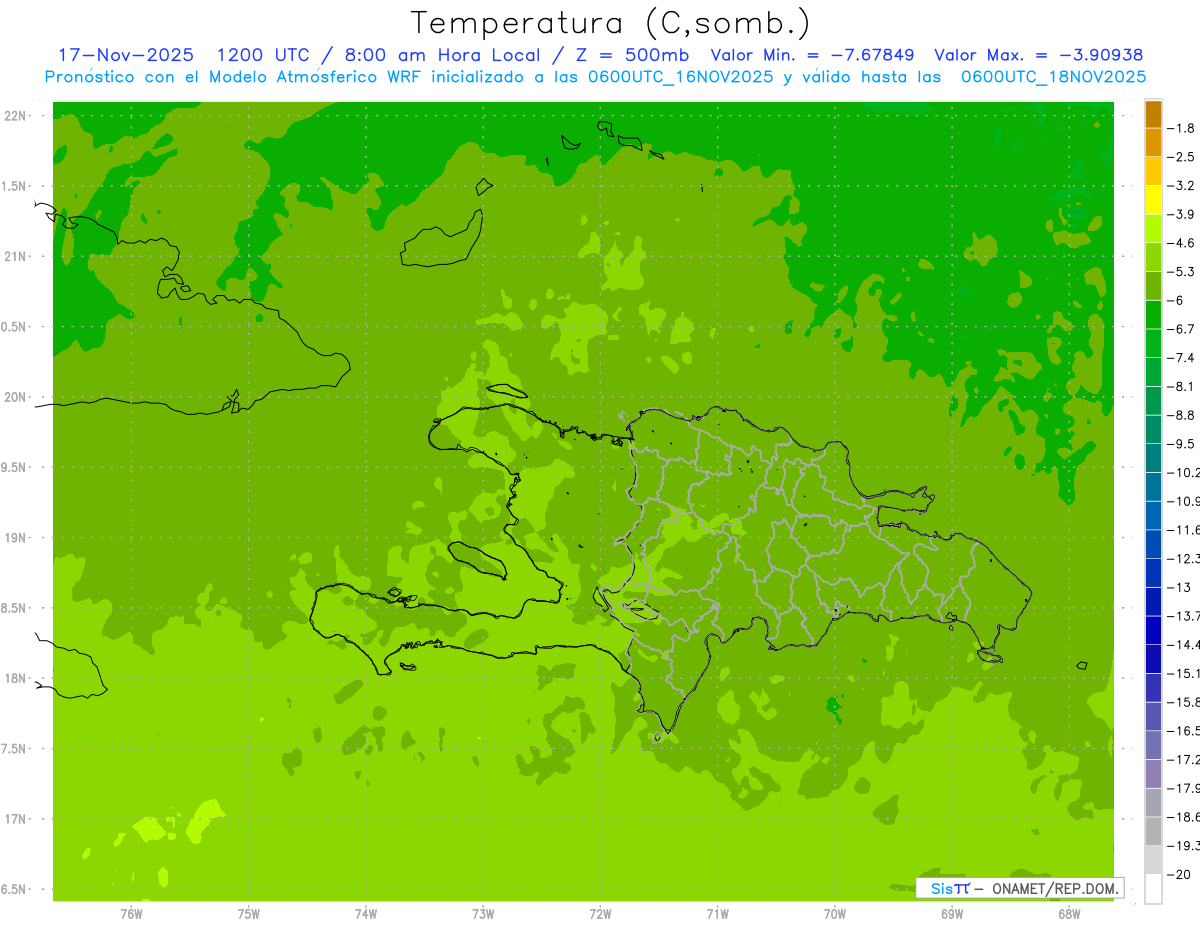Image resolution: width=1200 pixels, height=927 pixels.
Task: Click the "0.5N" latitude axis label
Action: click(14, 327)
